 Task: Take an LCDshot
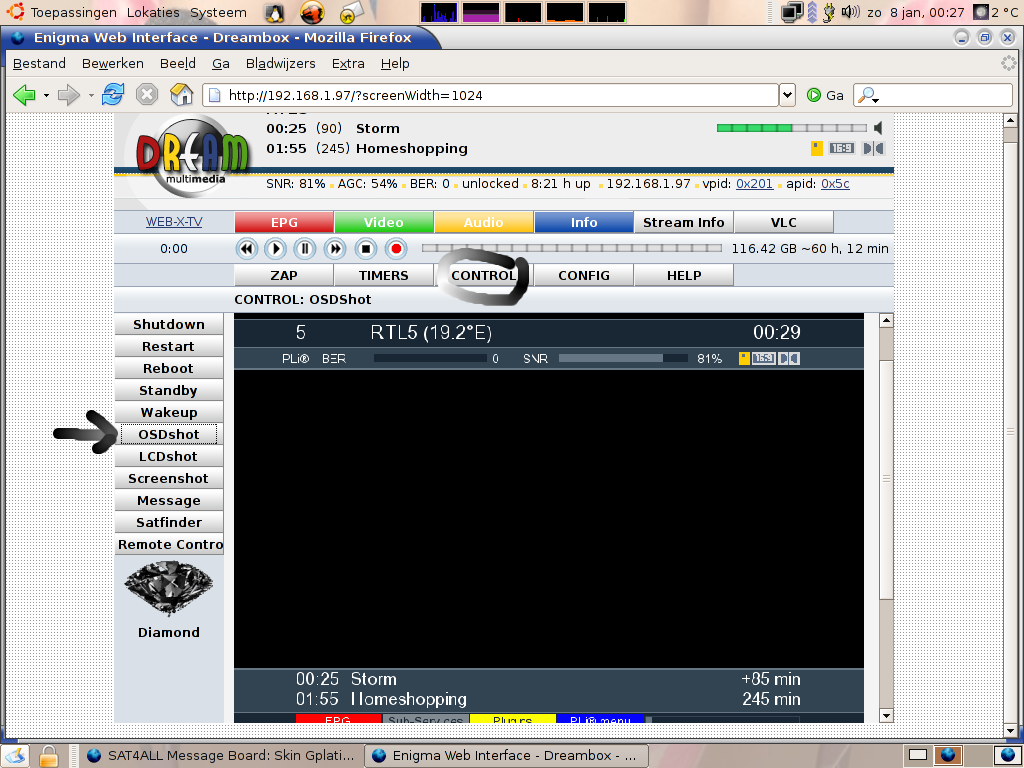point(168,456)
